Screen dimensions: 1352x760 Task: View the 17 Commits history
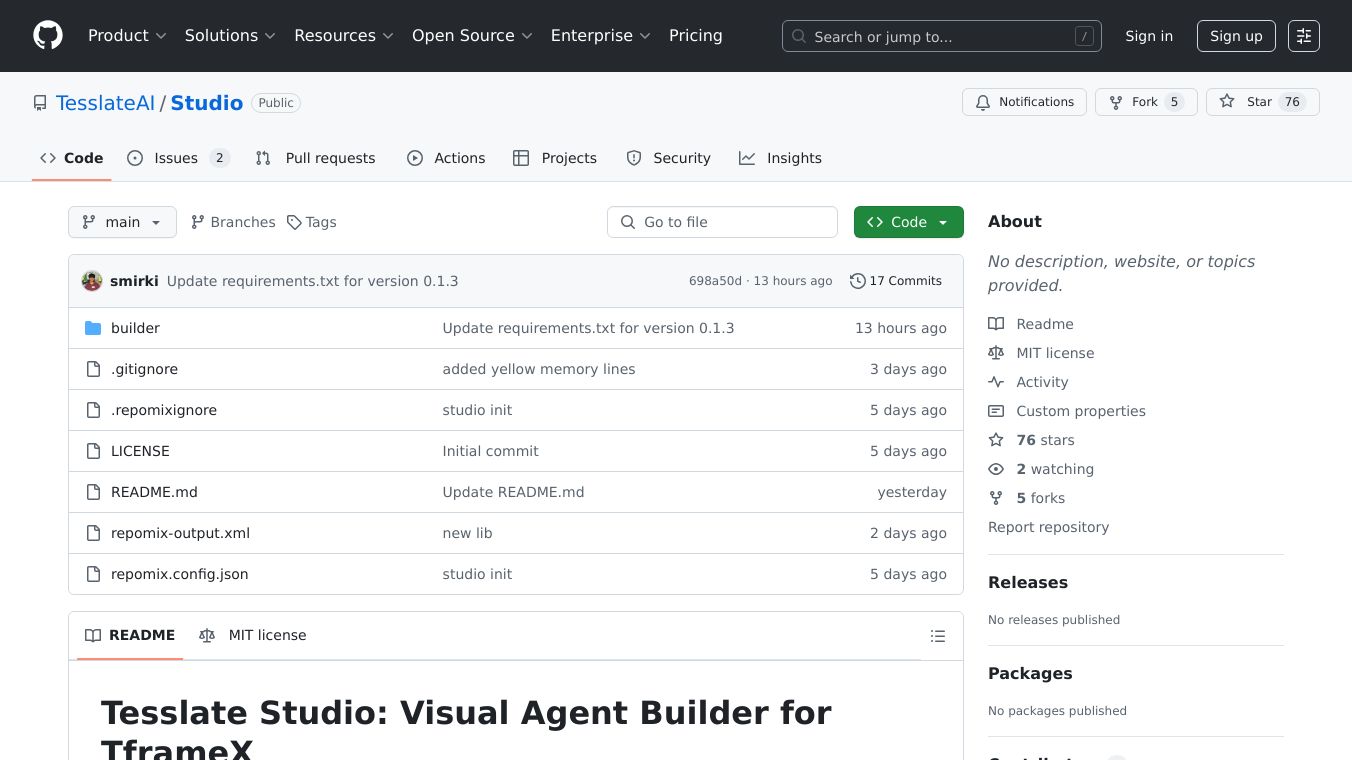click(896, 281)
